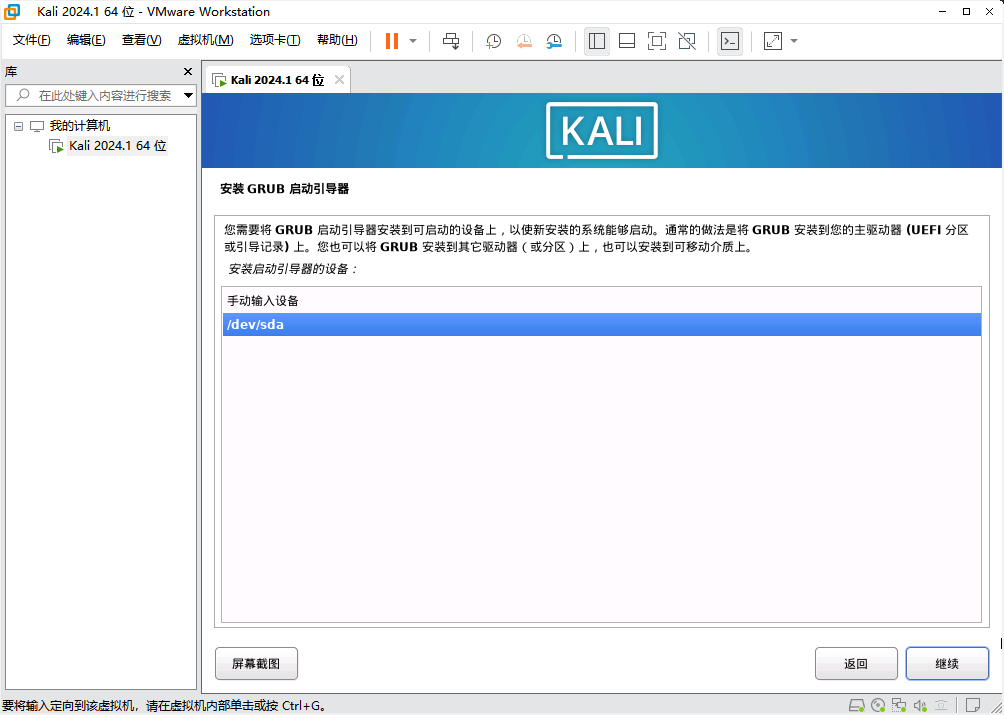Click the CD/DVD drive status icon
This screenshot has width=1004, height=715.
point(878,705)
